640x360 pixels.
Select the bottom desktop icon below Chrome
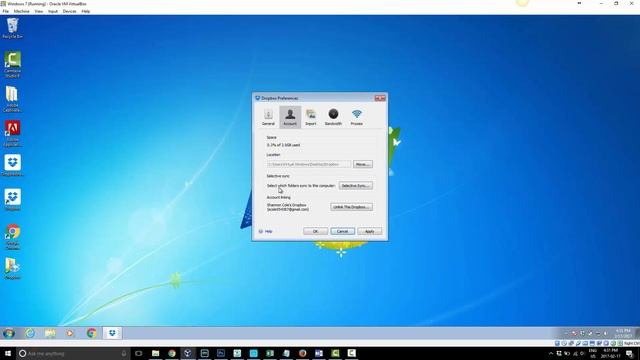pyautogui.click(x=12, y=269)
